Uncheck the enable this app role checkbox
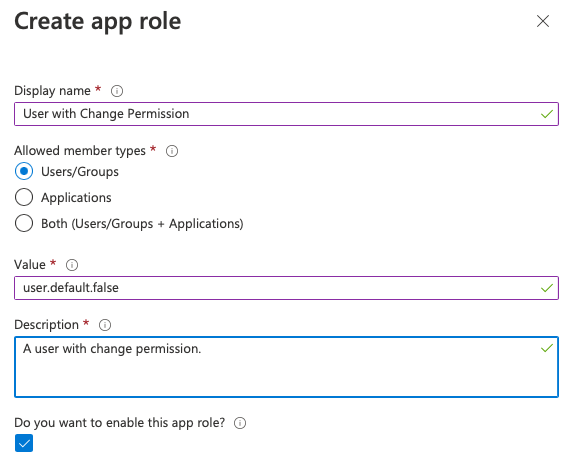 [x=24, y=443]
